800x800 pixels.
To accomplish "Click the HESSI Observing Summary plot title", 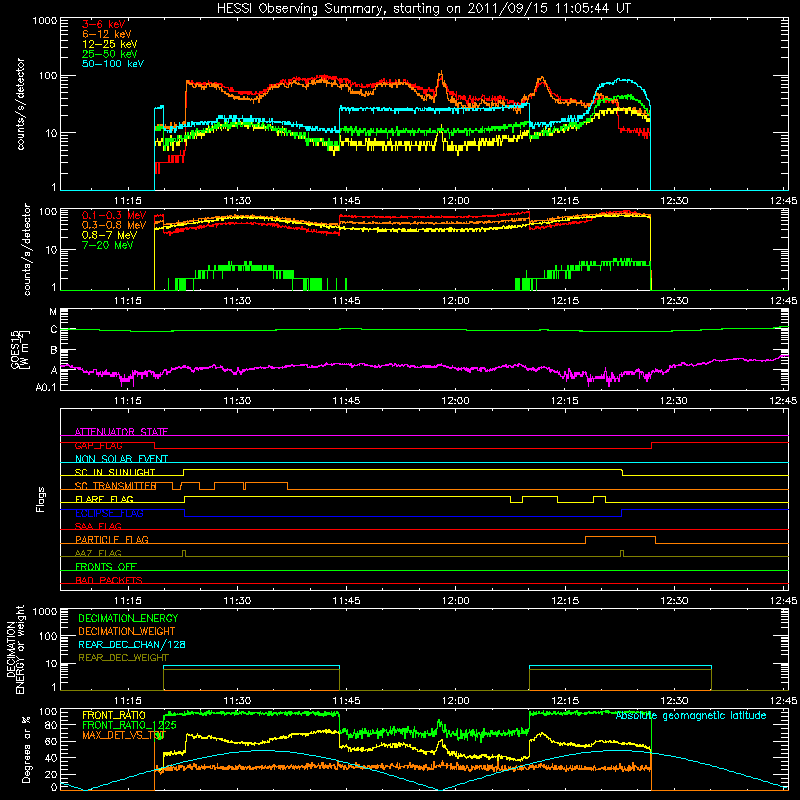I will [x=423, y=9].
